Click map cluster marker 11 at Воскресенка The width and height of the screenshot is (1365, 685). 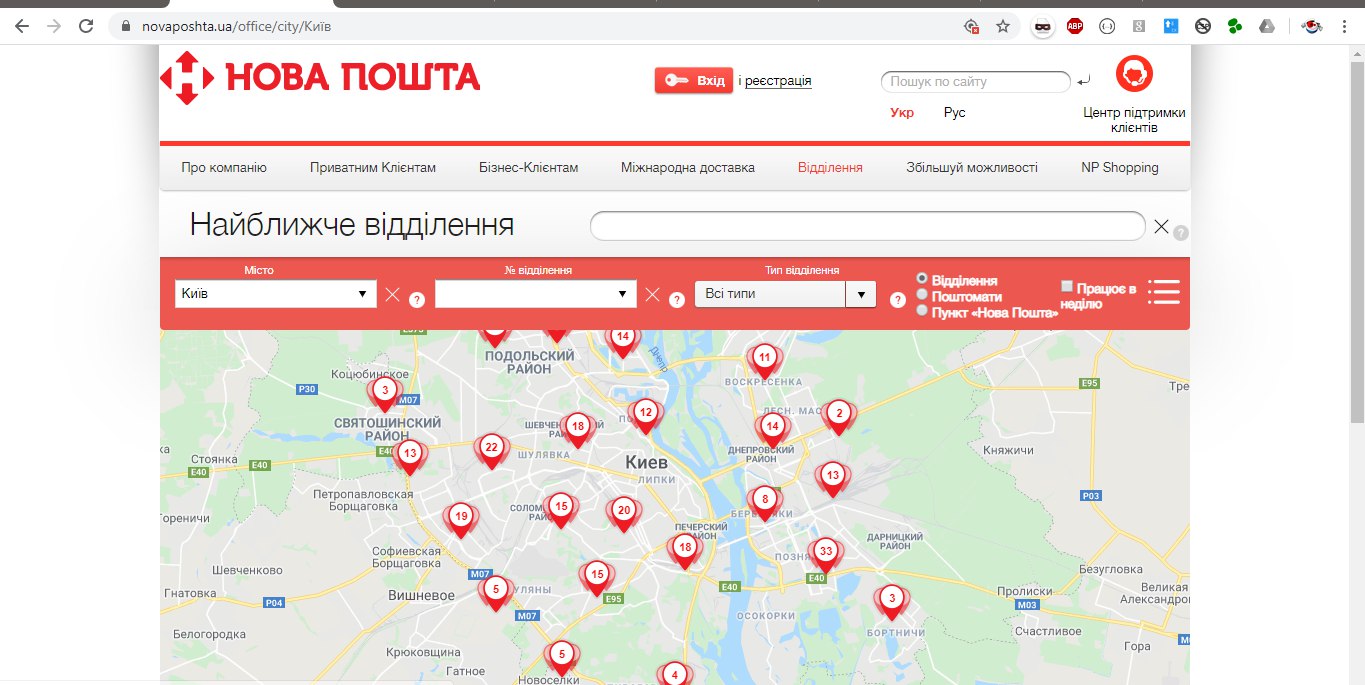coord(765,360)
